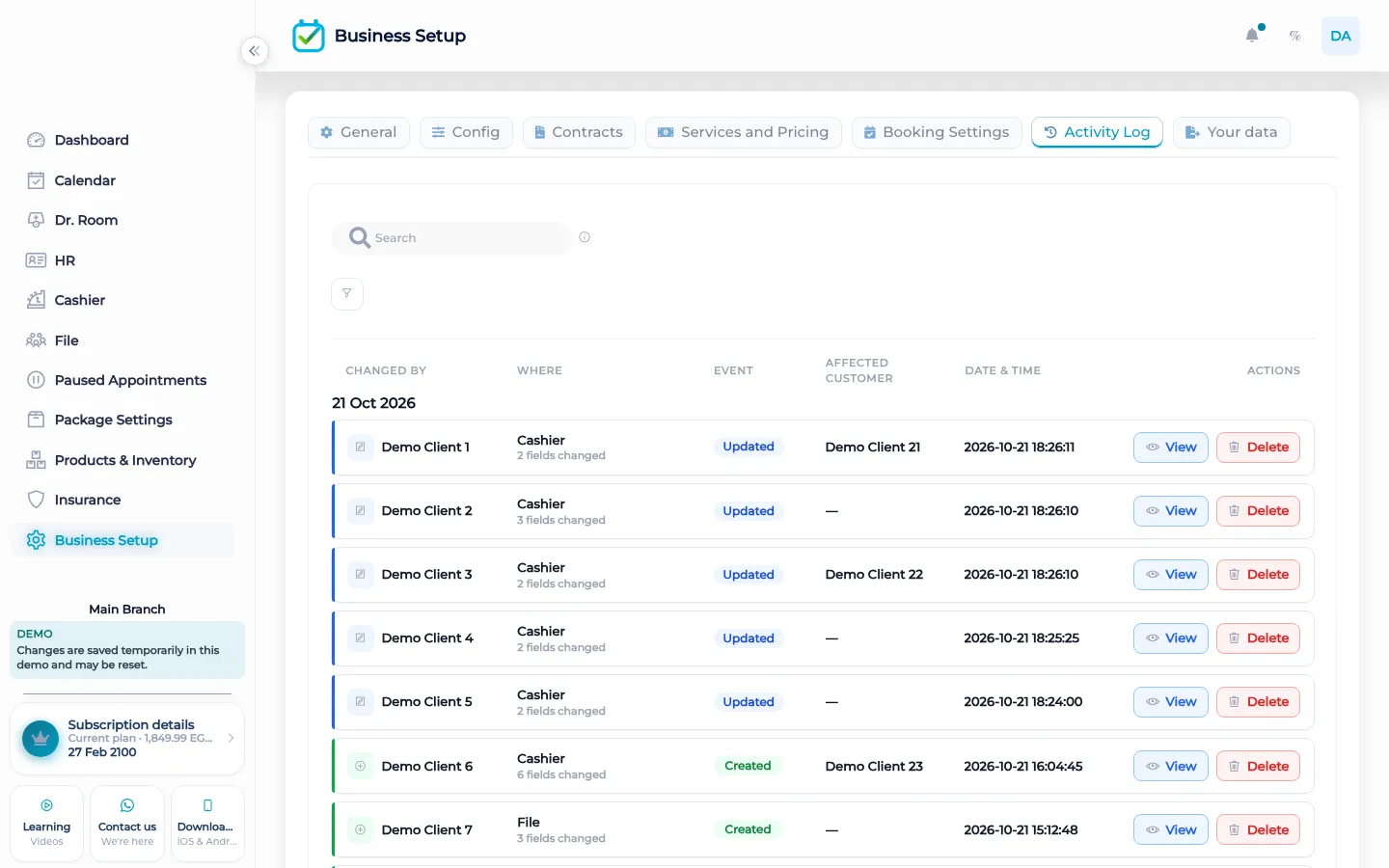Screen dimensions: 1389x868
Task: Click the activity log Search field
Action: [451, 238]
